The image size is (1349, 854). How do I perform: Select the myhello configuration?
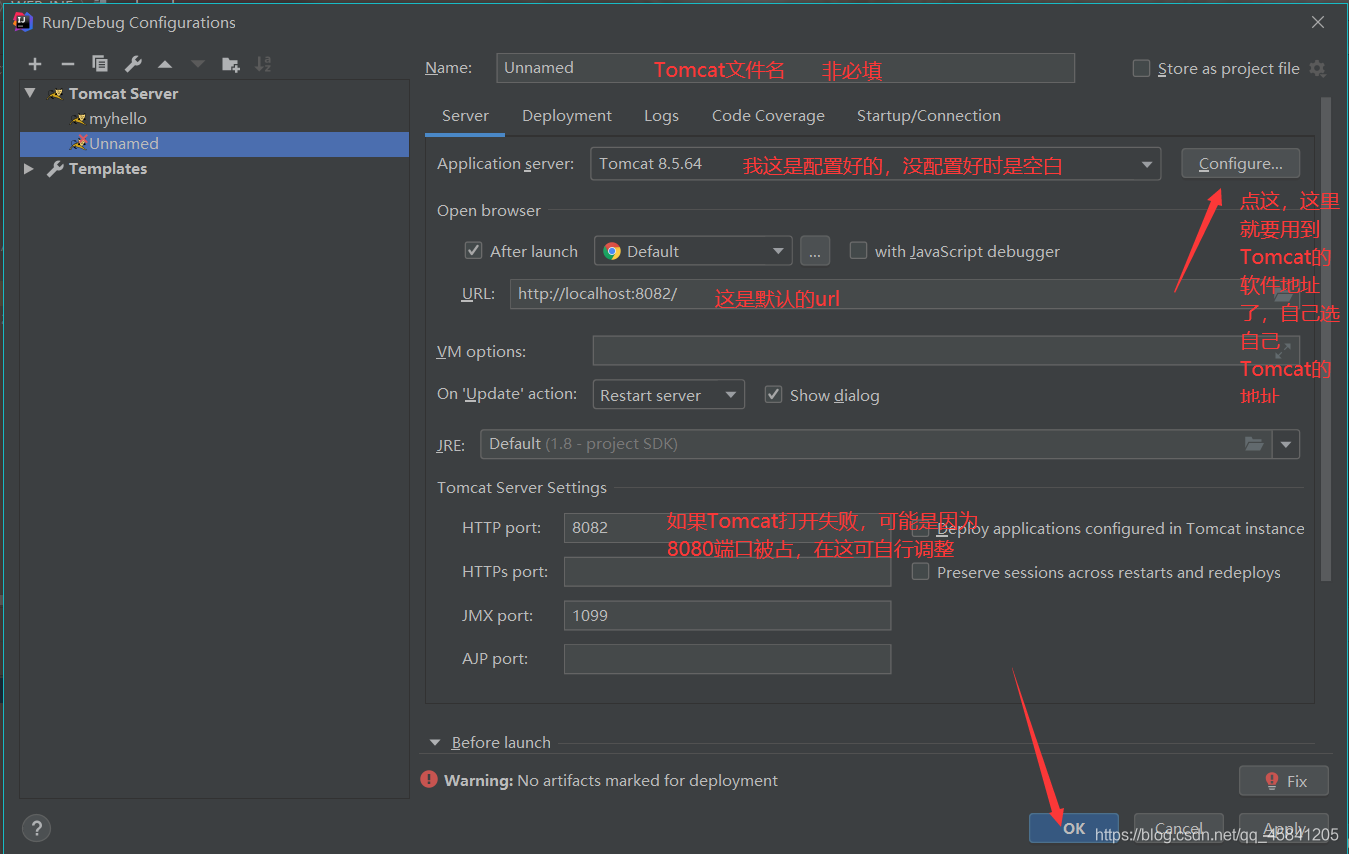[118, 118]
